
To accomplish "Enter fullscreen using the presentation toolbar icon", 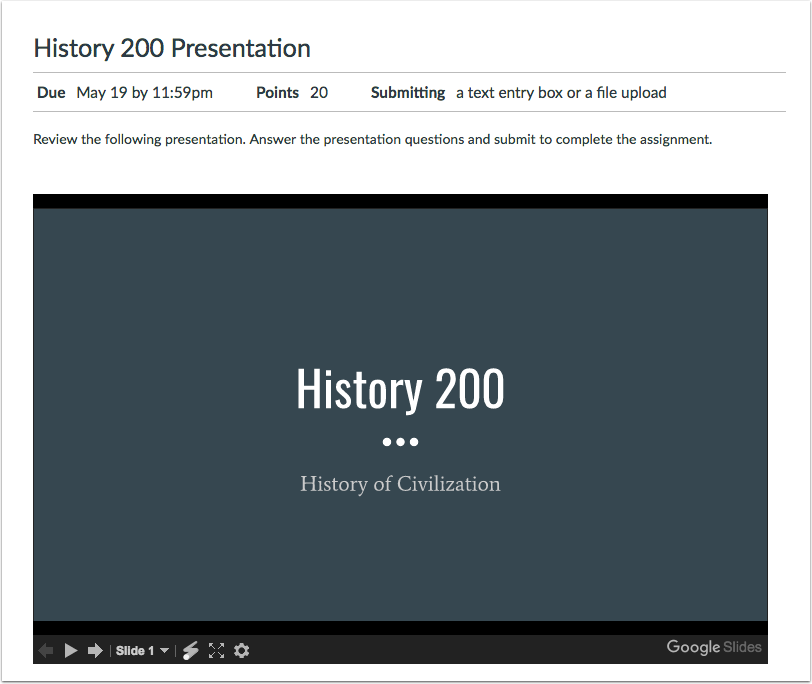I will tap(217, 650).
